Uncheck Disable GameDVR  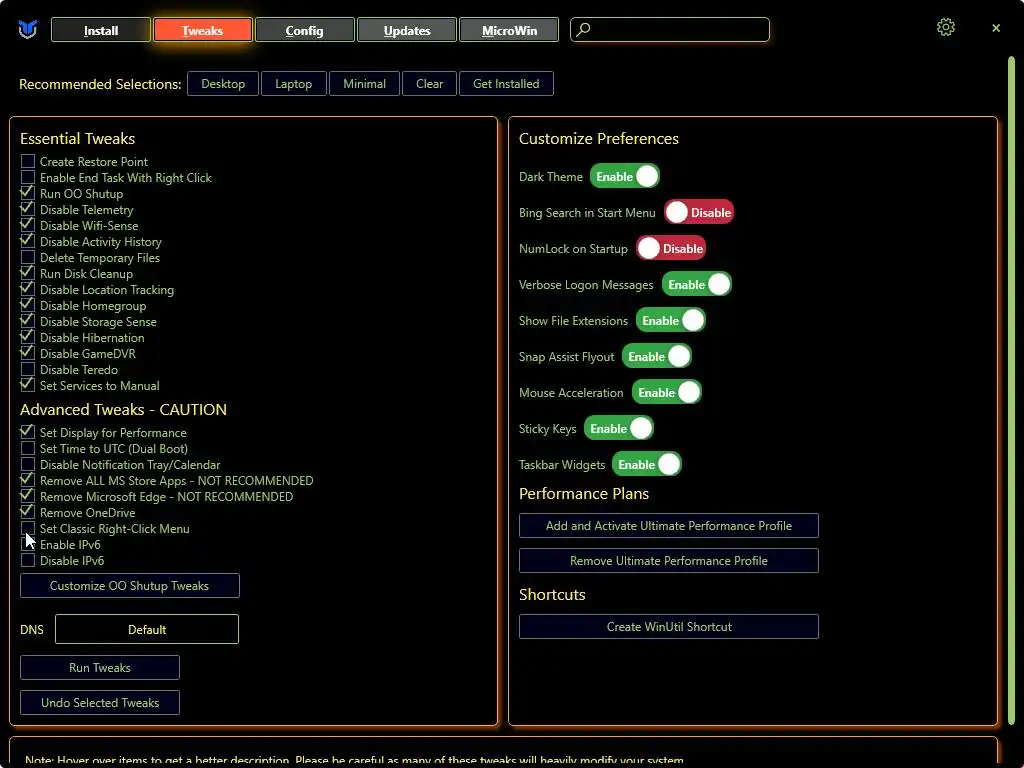[27, 353]
